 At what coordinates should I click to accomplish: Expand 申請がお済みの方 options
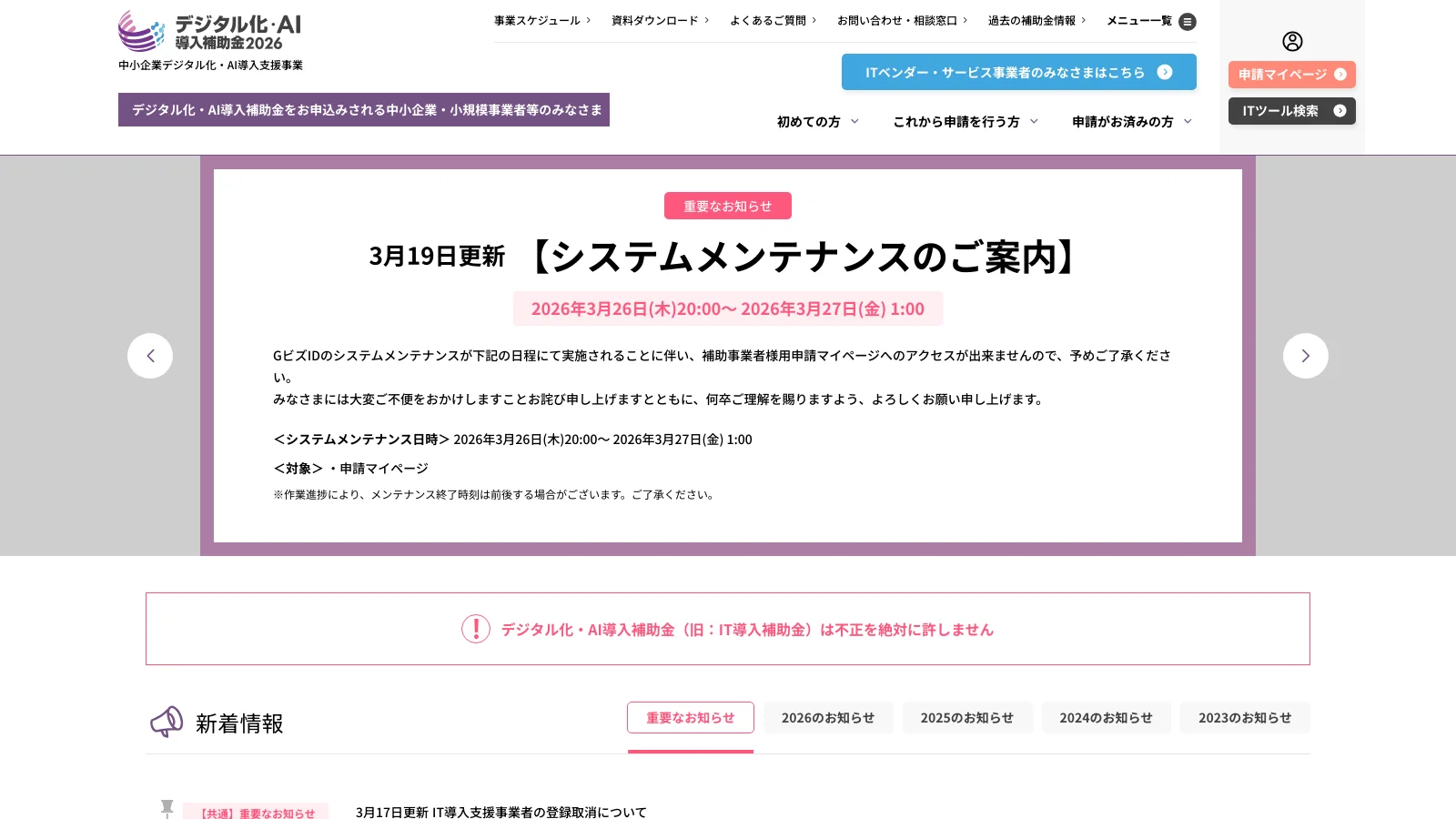pyautogui.click(x=1126, y=121)
